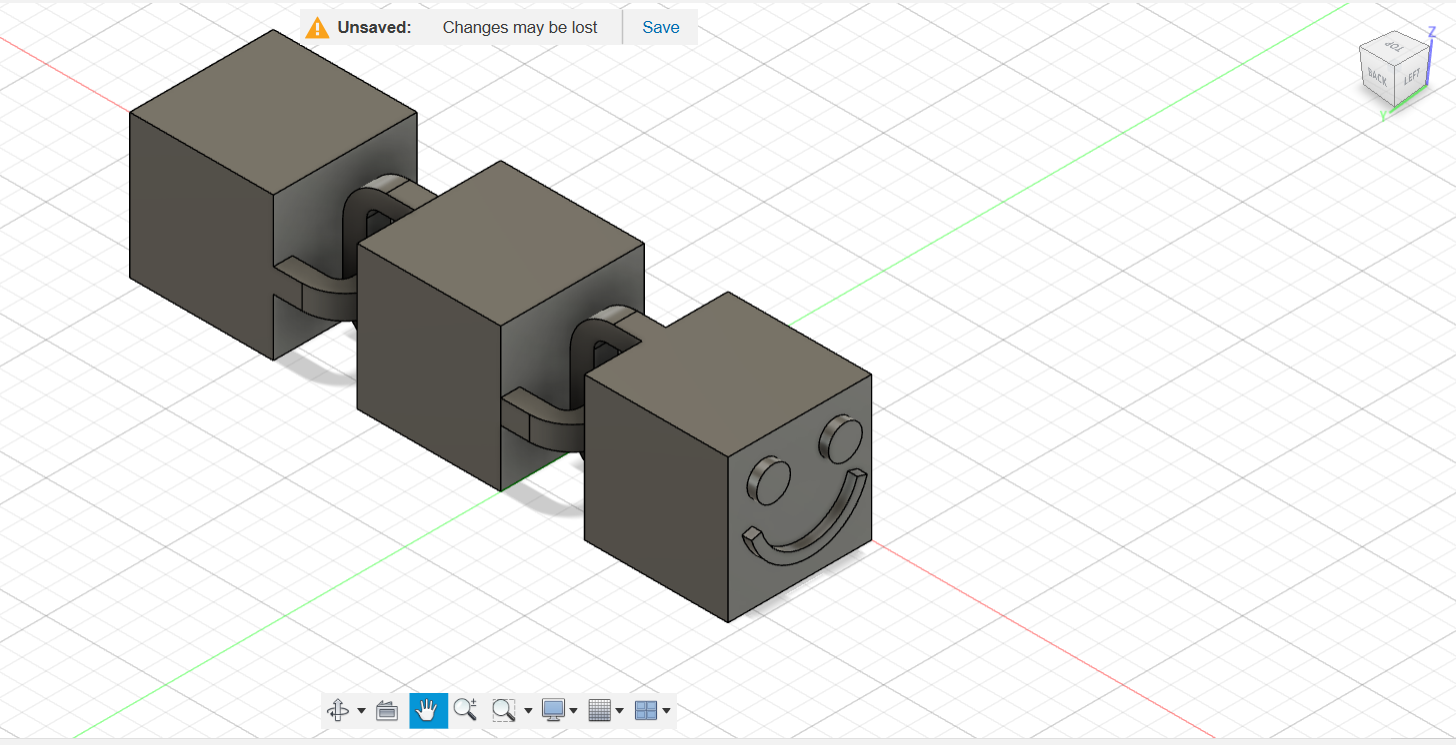Select the Pan hand tool

(428, 711)
